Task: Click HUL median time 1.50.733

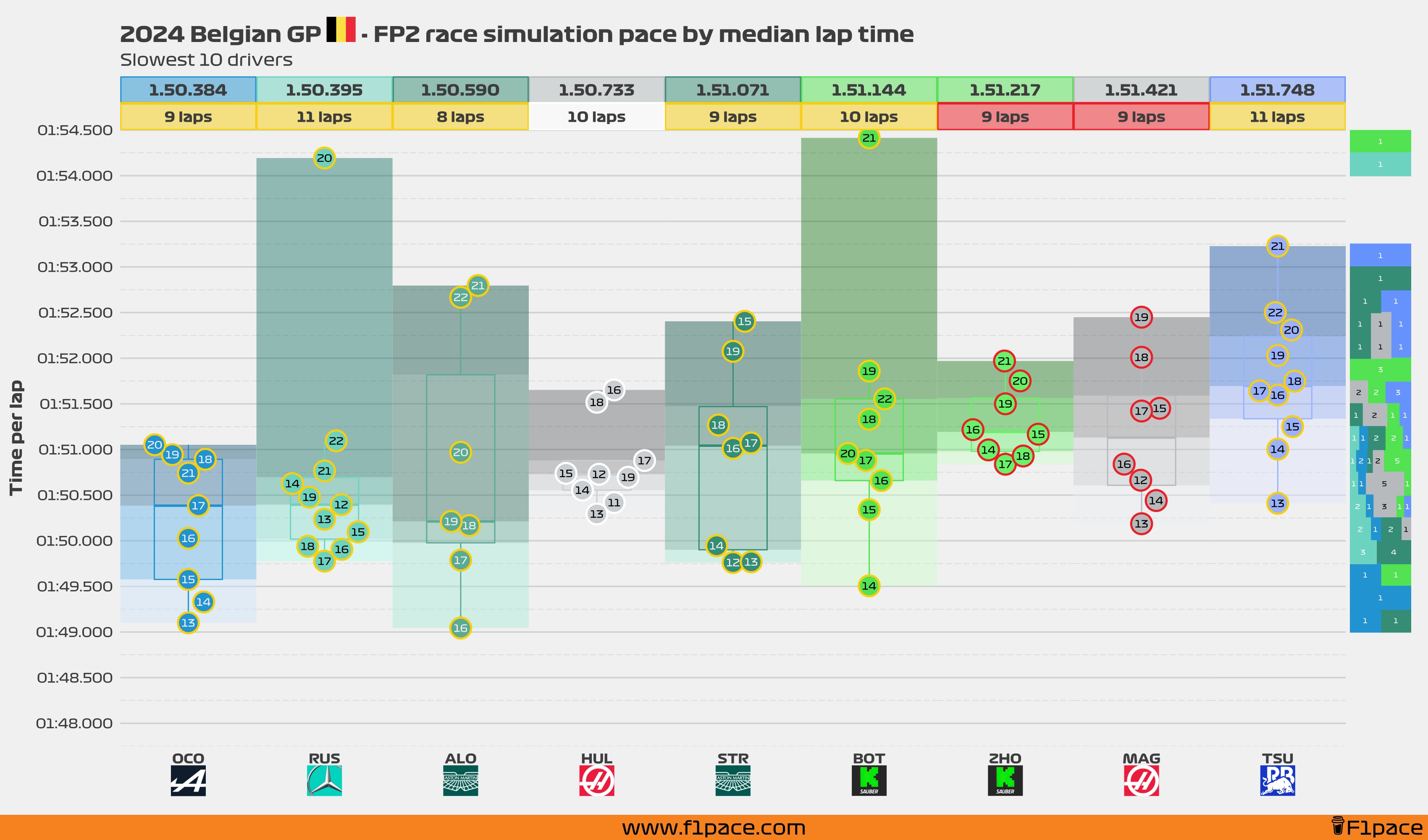Action: point(597,89)
